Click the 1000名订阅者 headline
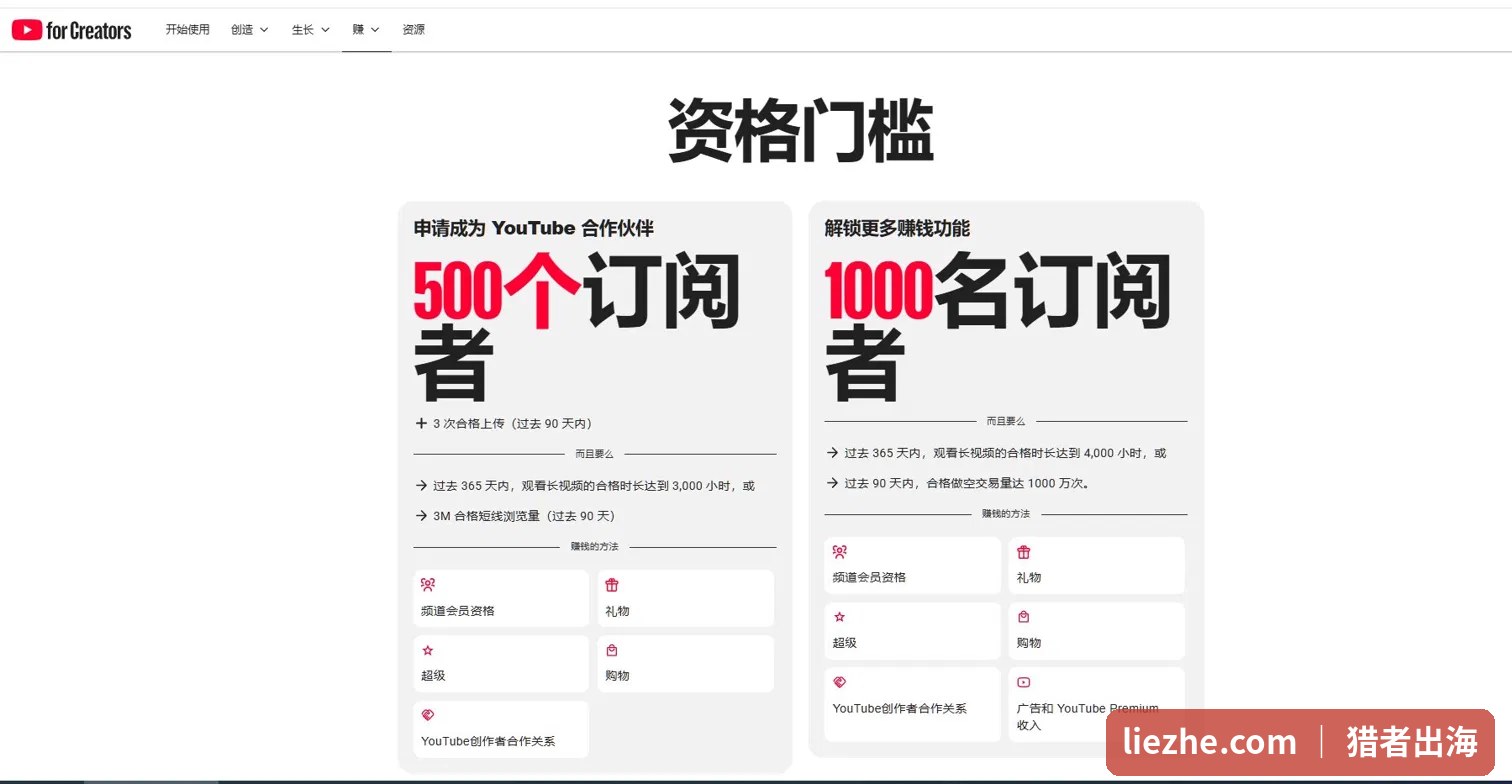This screenshot has width=1512, height=784. (x=998, y=326)
